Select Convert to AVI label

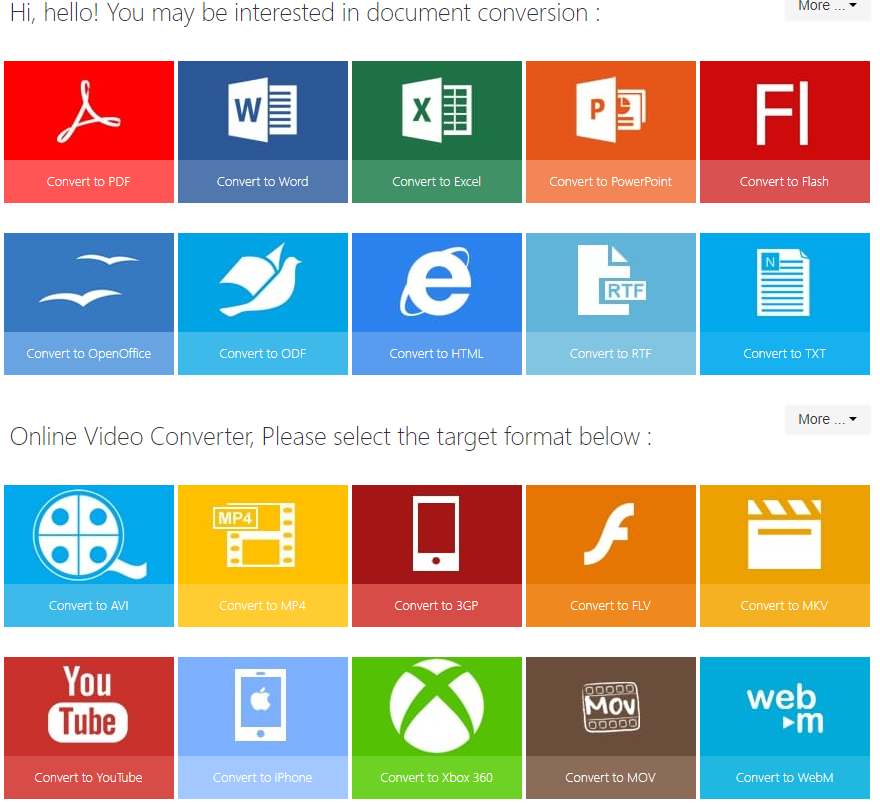89,605
